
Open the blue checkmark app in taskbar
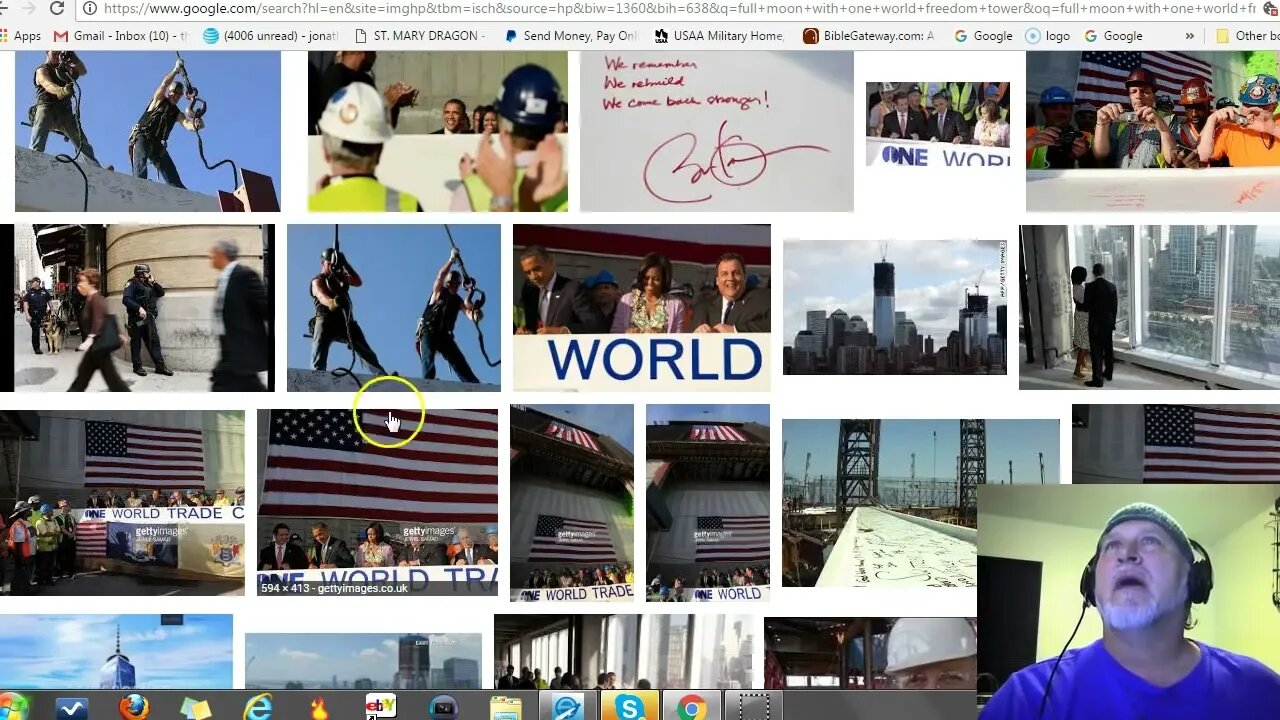coord(72,707)
